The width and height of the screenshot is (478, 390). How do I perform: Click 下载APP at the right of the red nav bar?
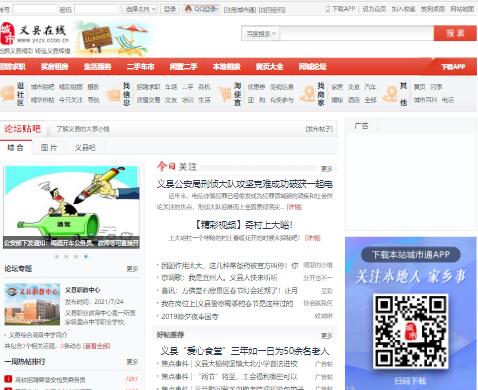tap(453, 67)
